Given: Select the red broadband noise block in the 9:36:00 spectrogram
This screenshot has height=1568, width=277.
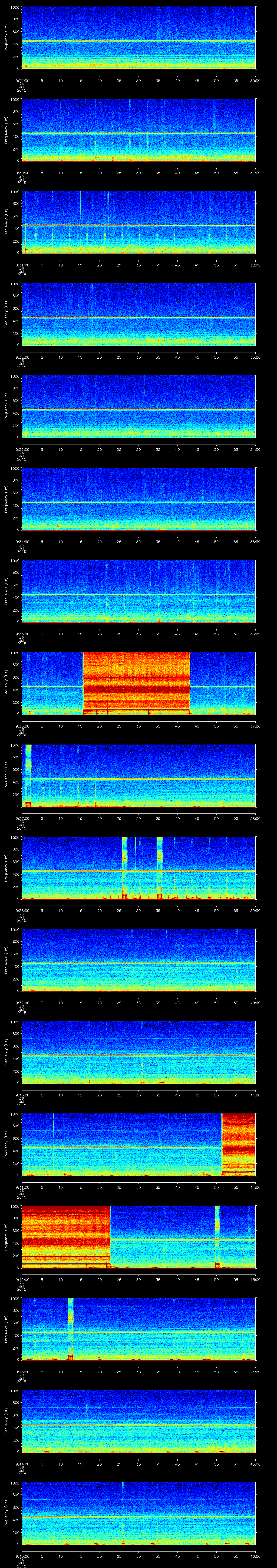Looking at the screenshot, I should [x=136, y=683].
